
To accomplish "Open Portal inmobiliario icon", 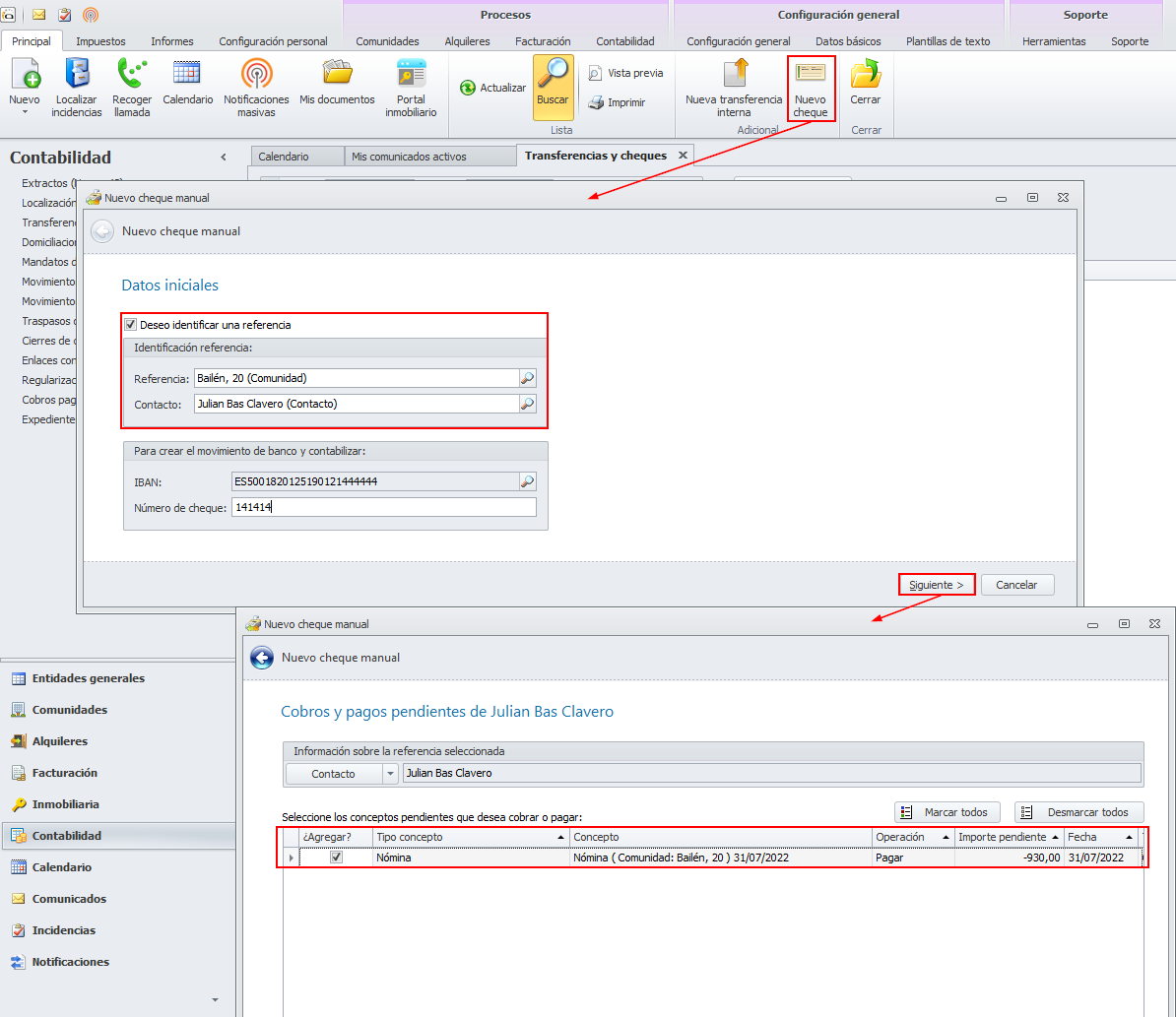I will pos(411,76).
